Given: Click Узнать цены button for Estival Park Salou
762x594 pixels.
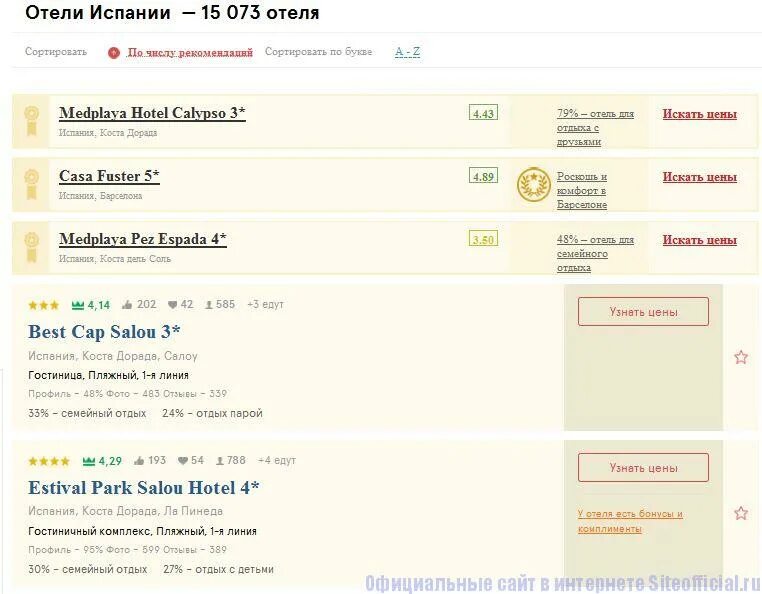Looking at the screenshot, I should (x=643, y=468).
